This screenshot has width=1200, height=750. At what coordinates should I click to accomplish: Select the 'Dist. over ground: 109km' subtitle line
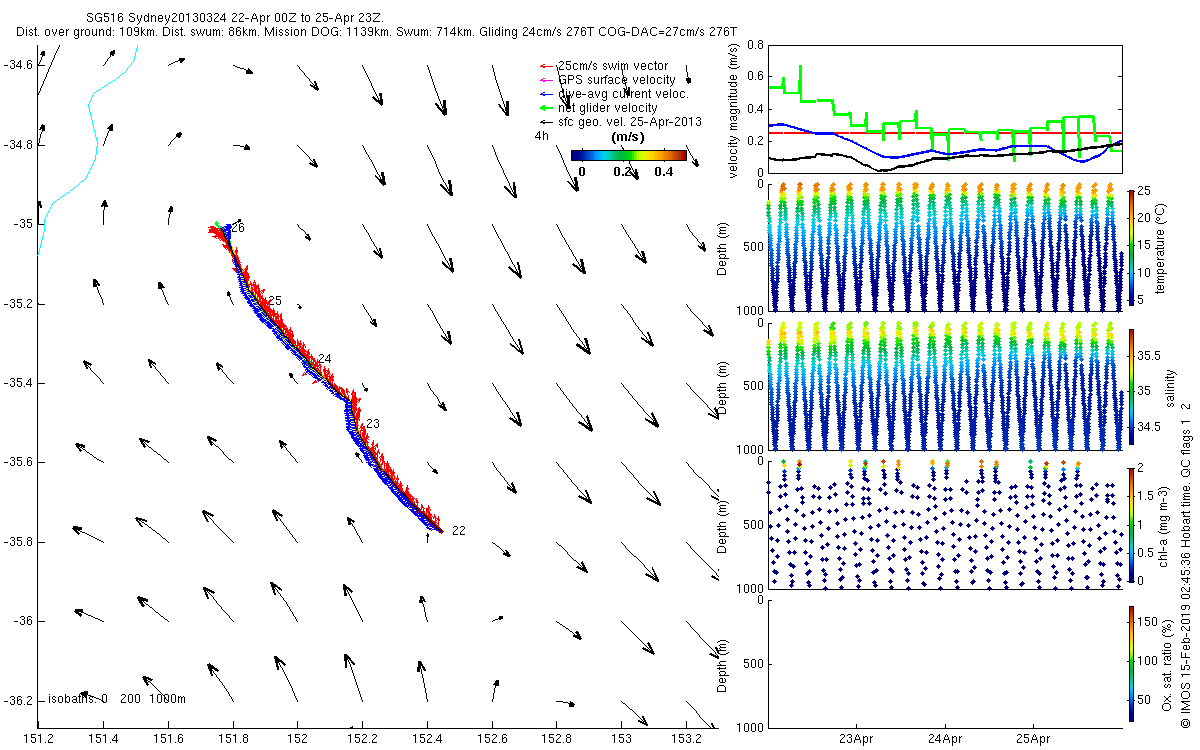(x=376, y=33)
